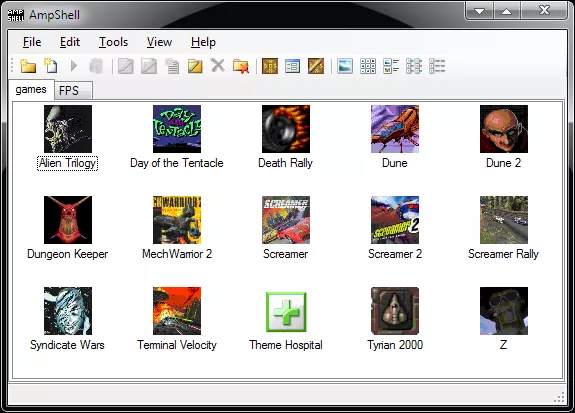The image size is (575, 413).
Task: Click the new category folder icon
Action: click(x=28, y=66)
